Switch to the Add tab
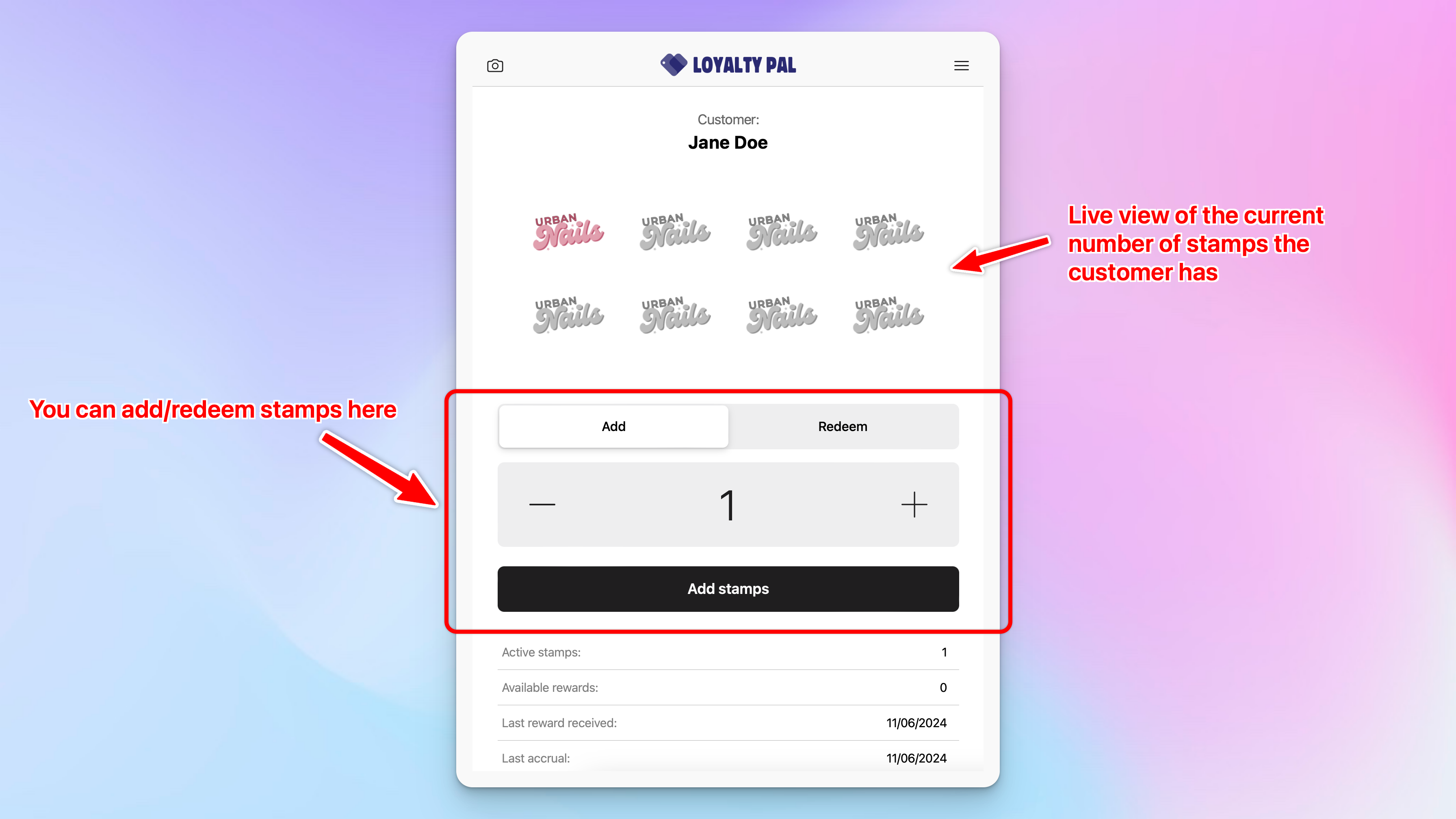This screenshot has height=819, width=1456. [613, 426]
